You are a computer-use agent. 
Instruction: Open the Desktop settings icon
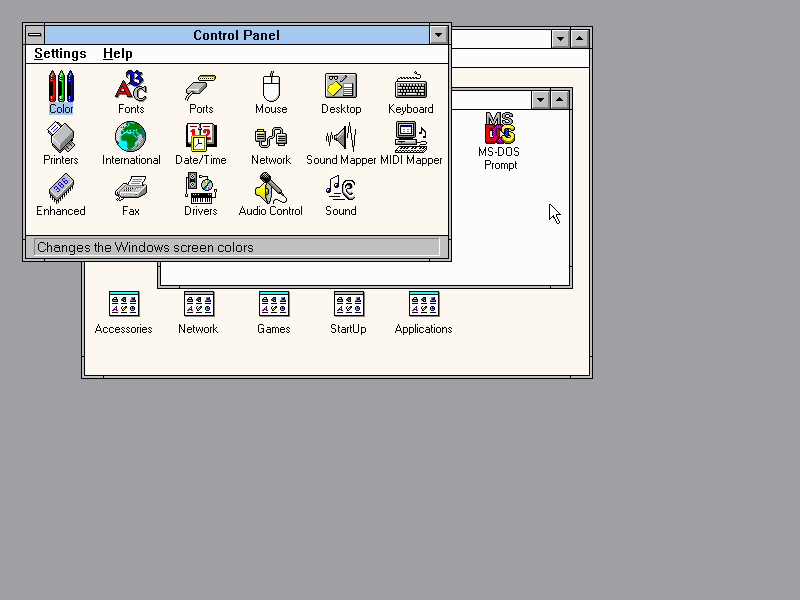(x=341, y=87)
